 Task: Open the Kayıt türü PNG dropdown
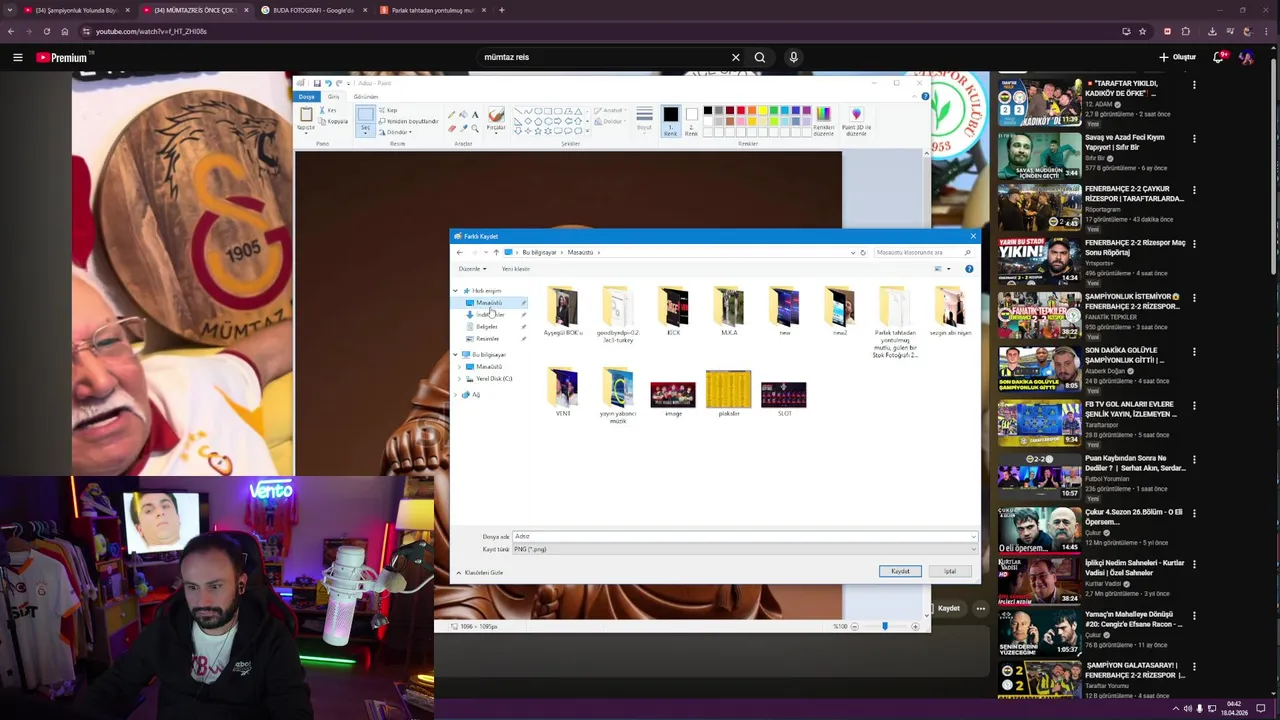(745, 549)
